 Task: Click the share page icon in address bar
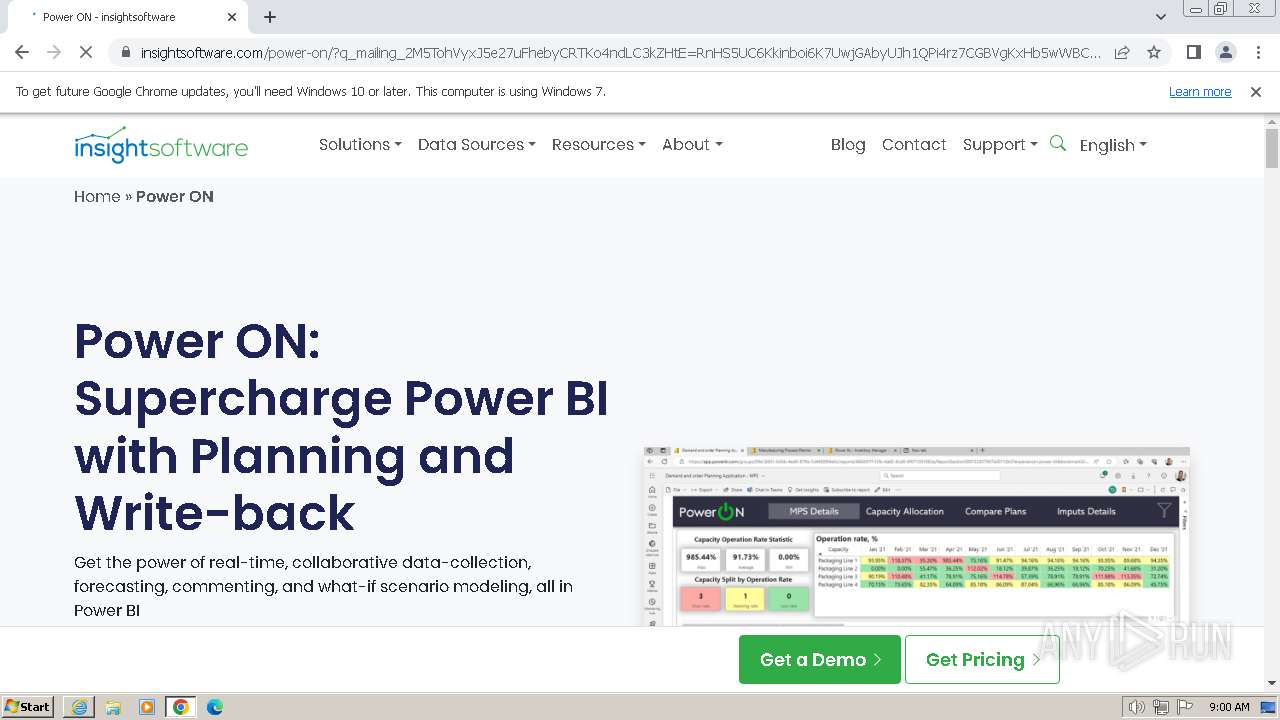pos(1122,52)
